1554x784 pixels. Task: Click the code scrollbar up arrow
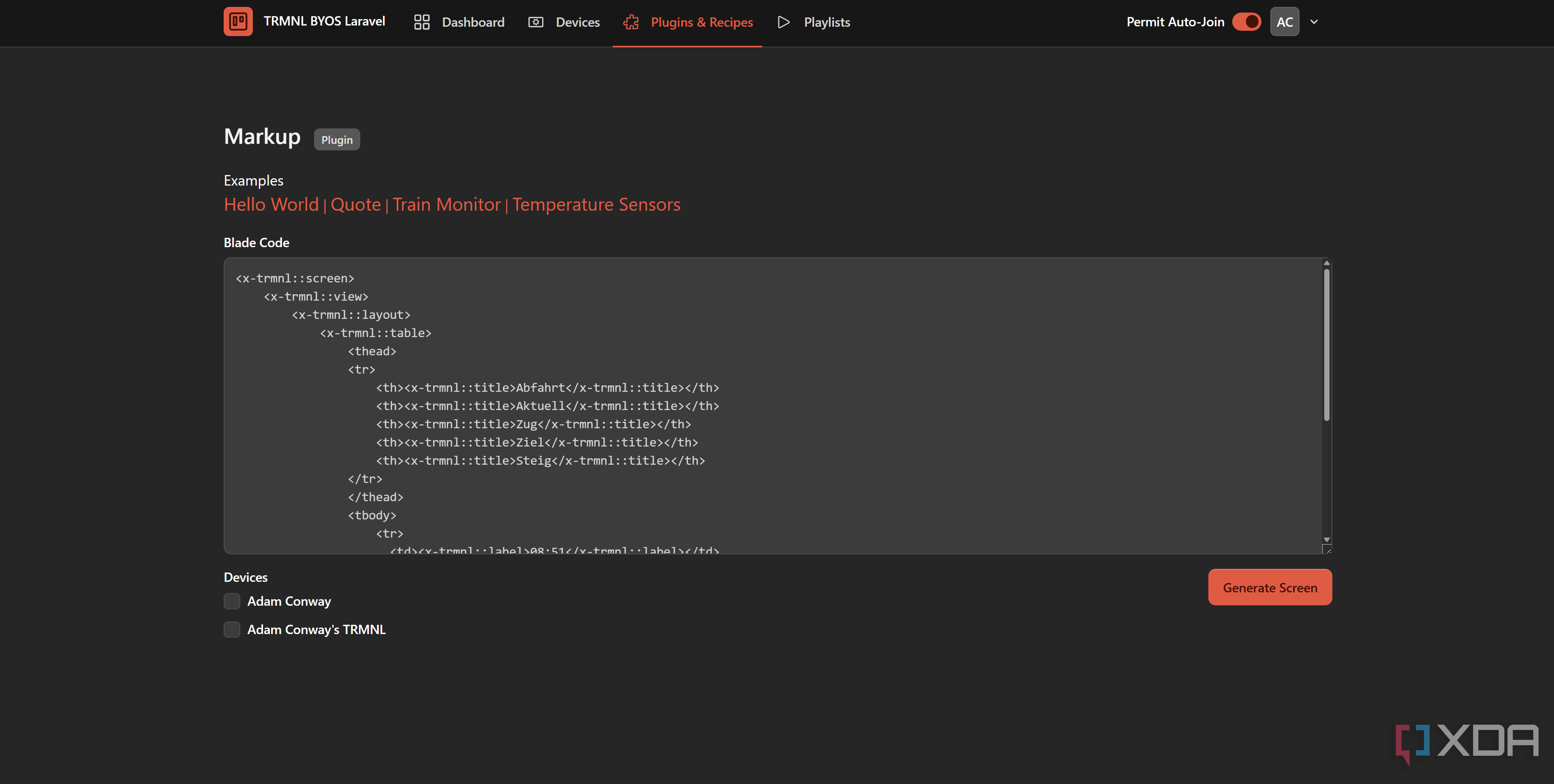pos(1327,263)
